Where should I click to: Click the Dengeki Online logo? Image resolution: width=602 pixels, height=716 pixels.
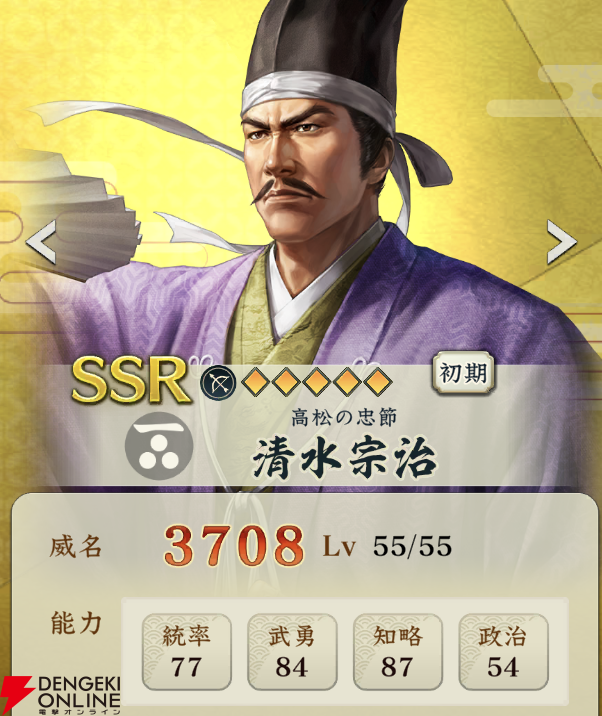[x=61, y=695]
